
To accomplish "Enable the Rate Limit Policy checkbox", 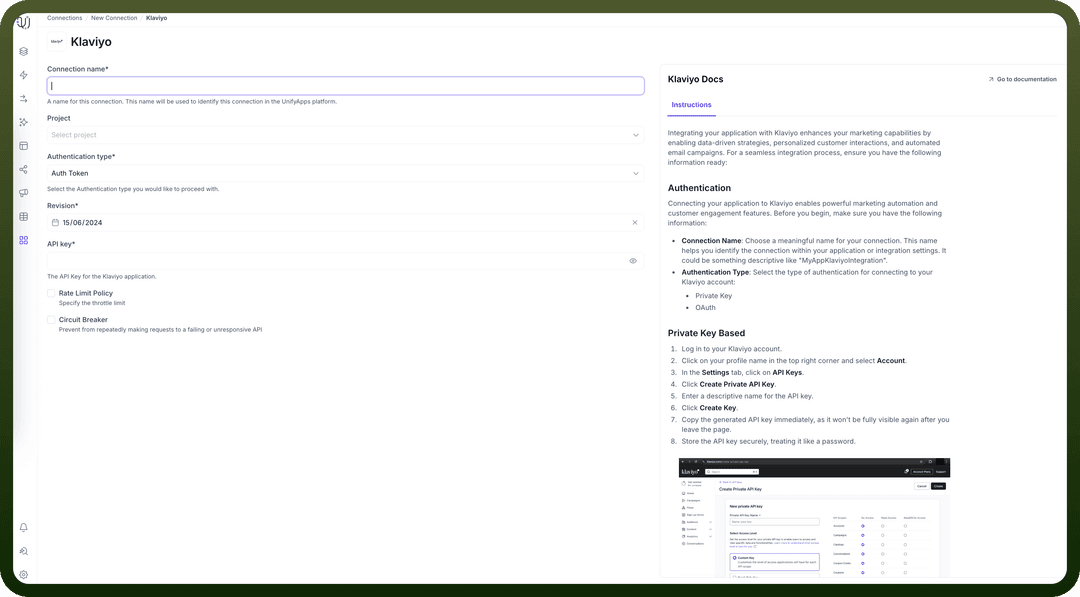I will [x=51, y=293].
